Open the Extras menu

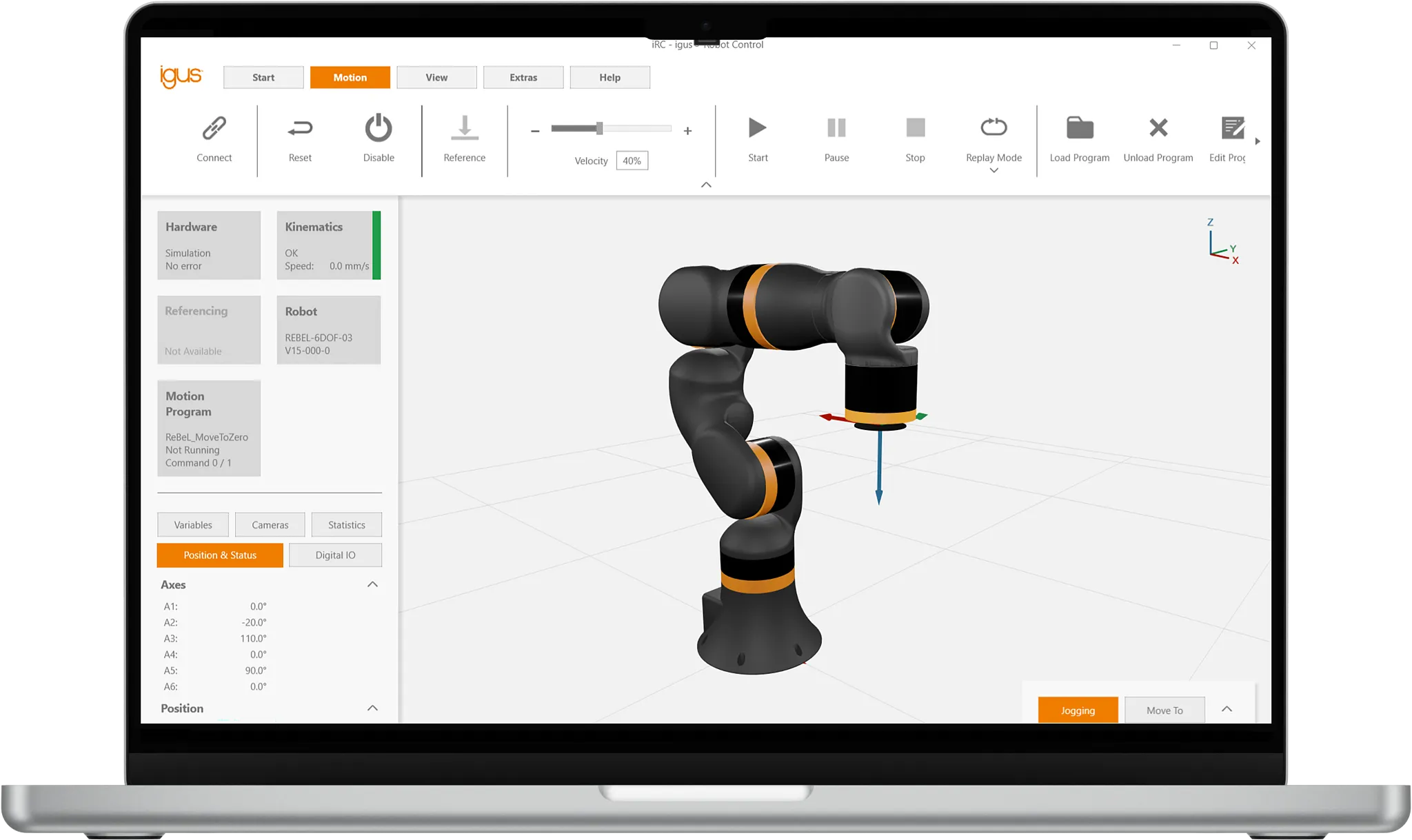click(523, 77)
